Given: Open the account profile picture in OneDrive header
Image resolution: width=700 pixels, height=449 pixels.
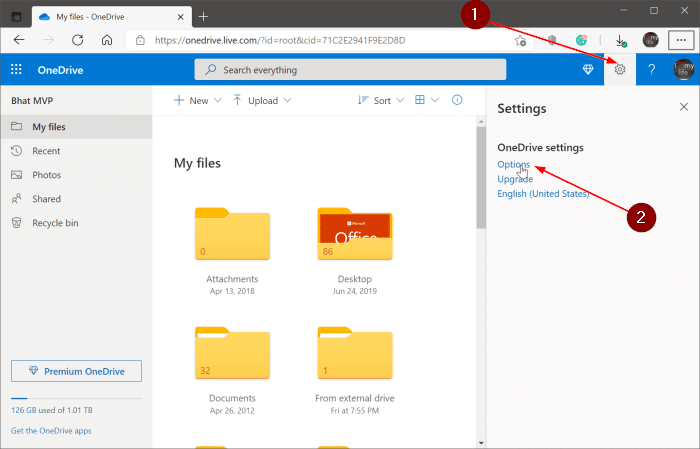Looking at the screenshot, I should [x=683, y=70].
